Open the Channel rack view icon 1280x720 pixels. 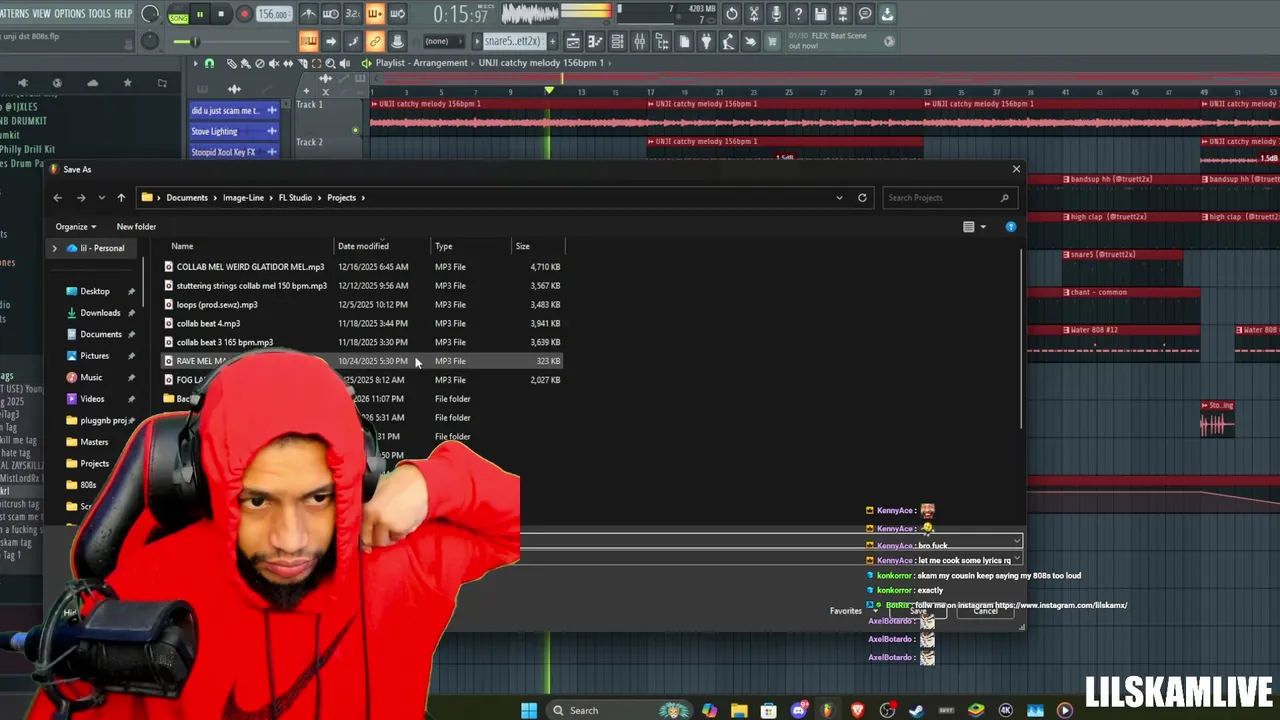pos(617,41)
